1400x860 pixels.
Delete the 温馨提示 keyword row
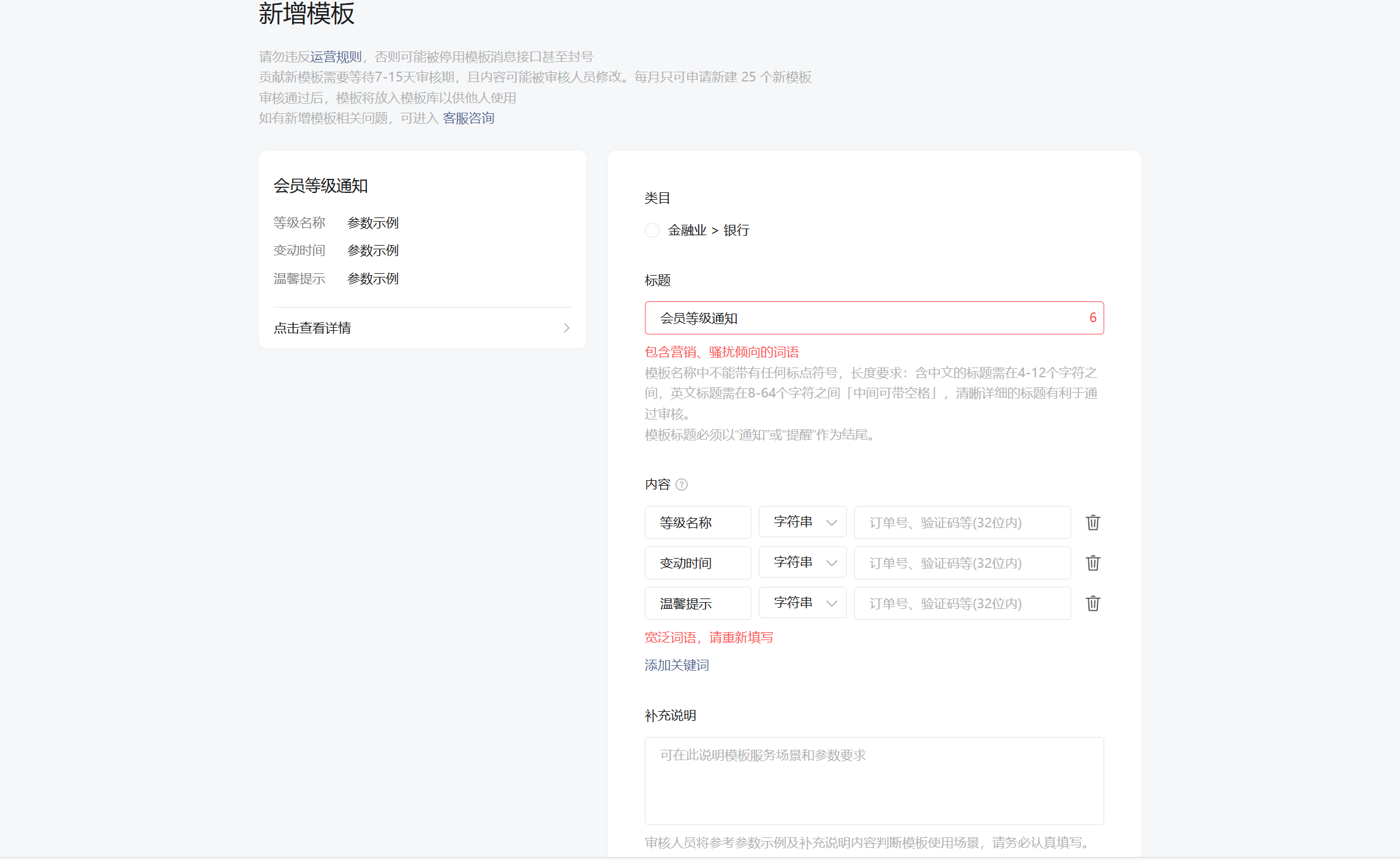[1093, 603]
